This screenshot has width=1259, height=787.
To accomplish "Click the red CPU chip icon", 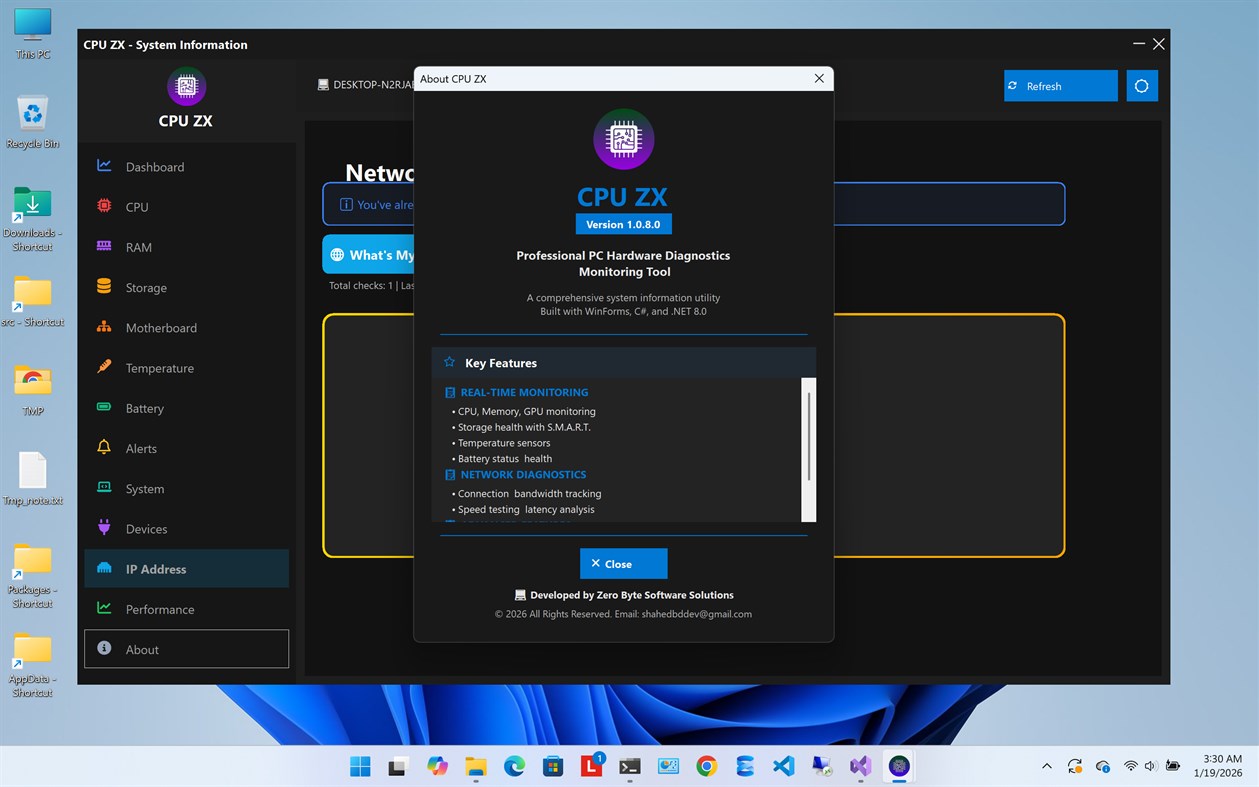I will pyautogui.click(x=104, y=206).
